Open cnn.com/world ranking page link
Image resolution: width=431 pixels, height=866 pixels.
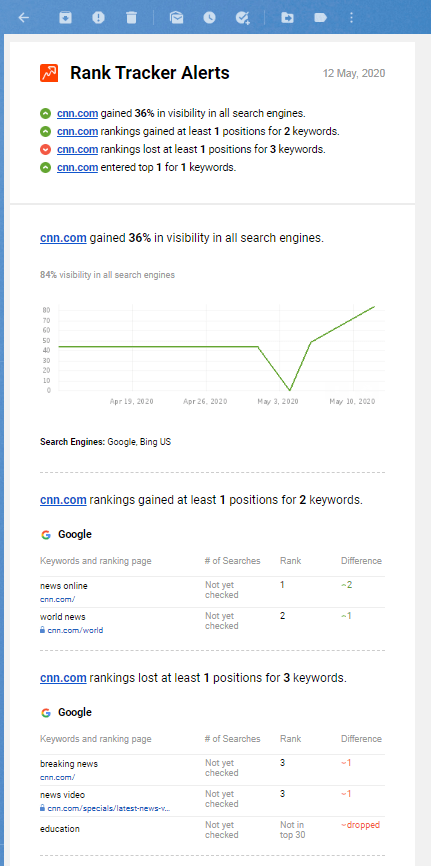click(x=75, y=630)
